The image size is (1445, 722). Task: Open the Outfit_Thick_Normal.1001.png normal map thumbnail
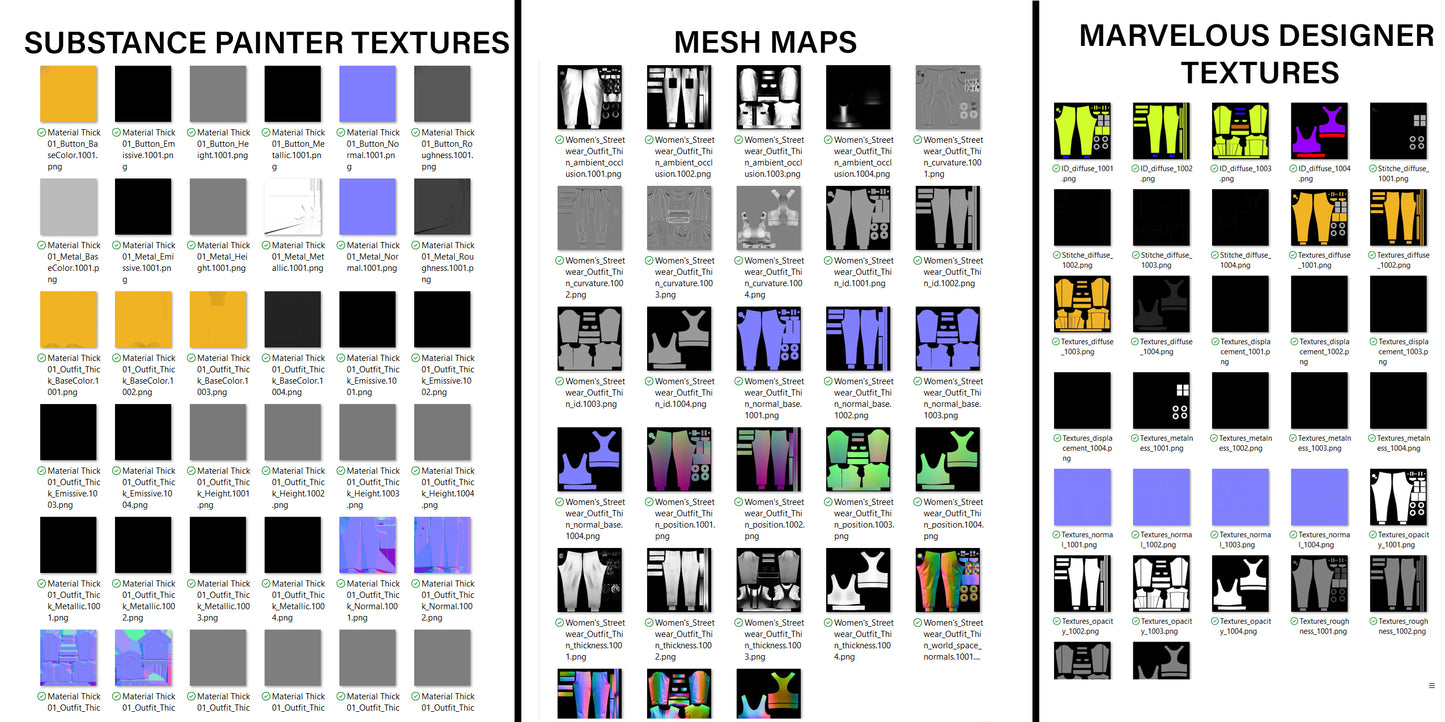(368, 545)
